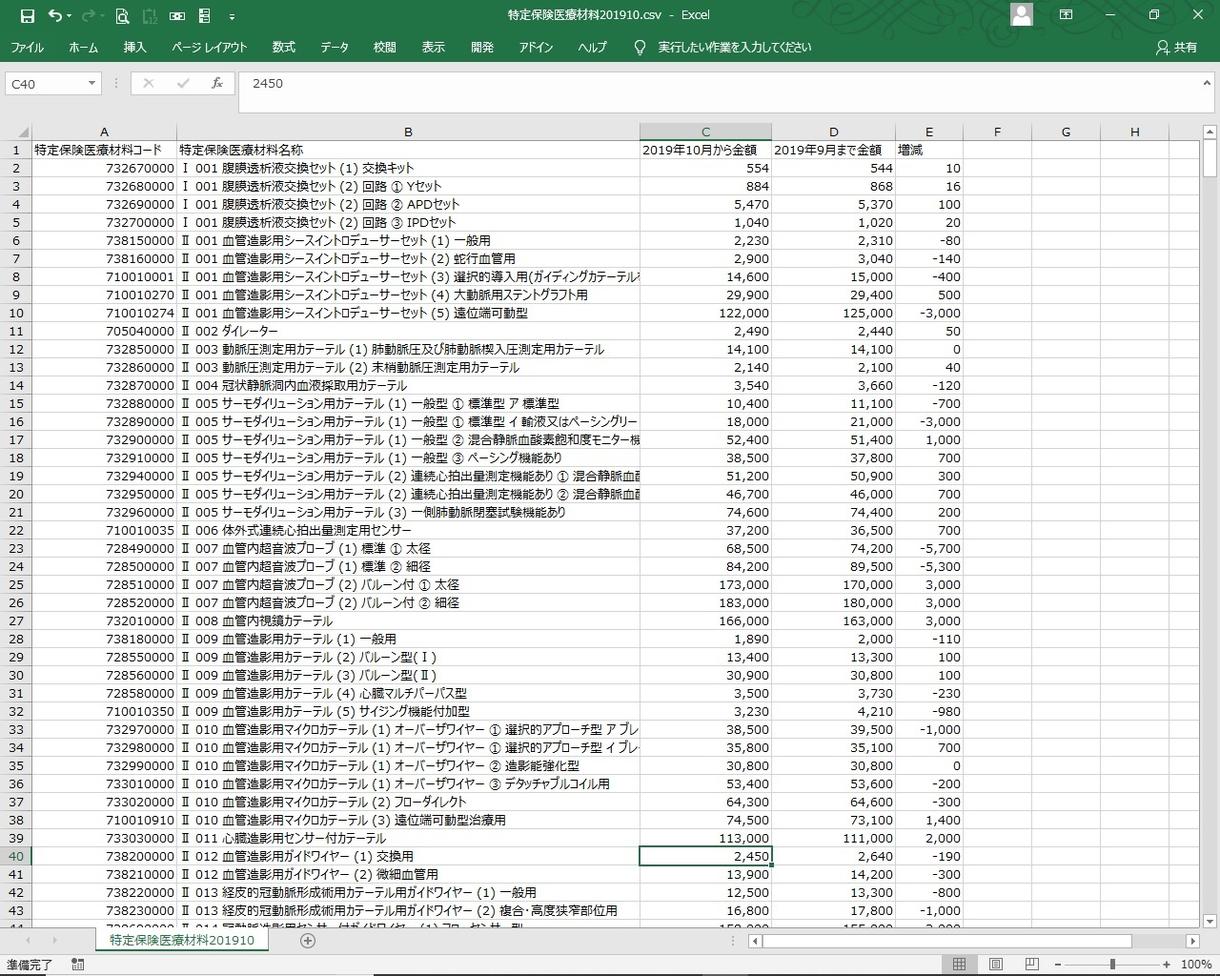Open Print Preview from quick access toolbar
Viewport: 1220px width, 976px height.
pos(122,15)
